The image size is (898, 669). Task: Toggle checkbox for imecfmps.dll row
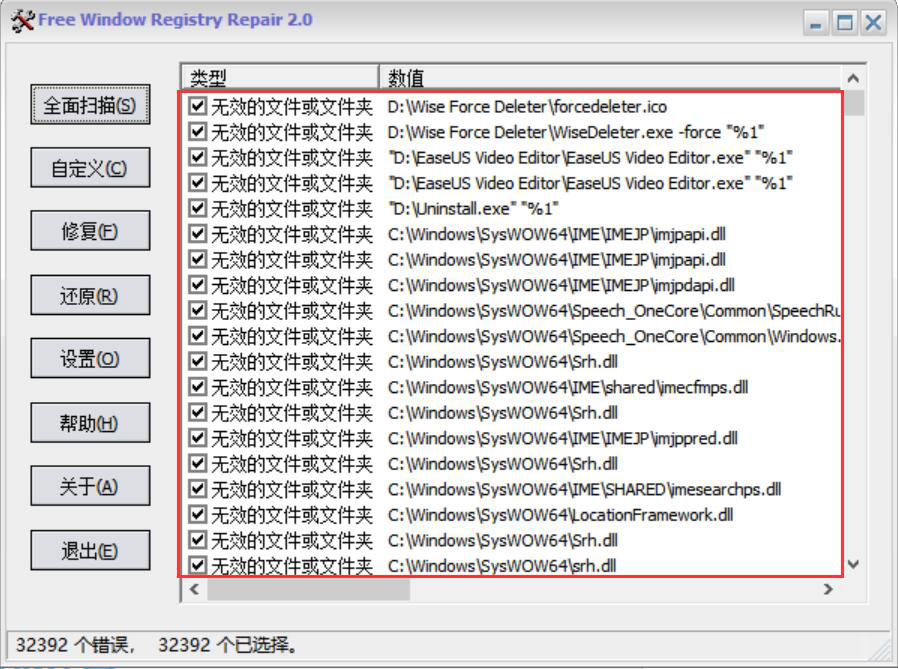[198, 387]
